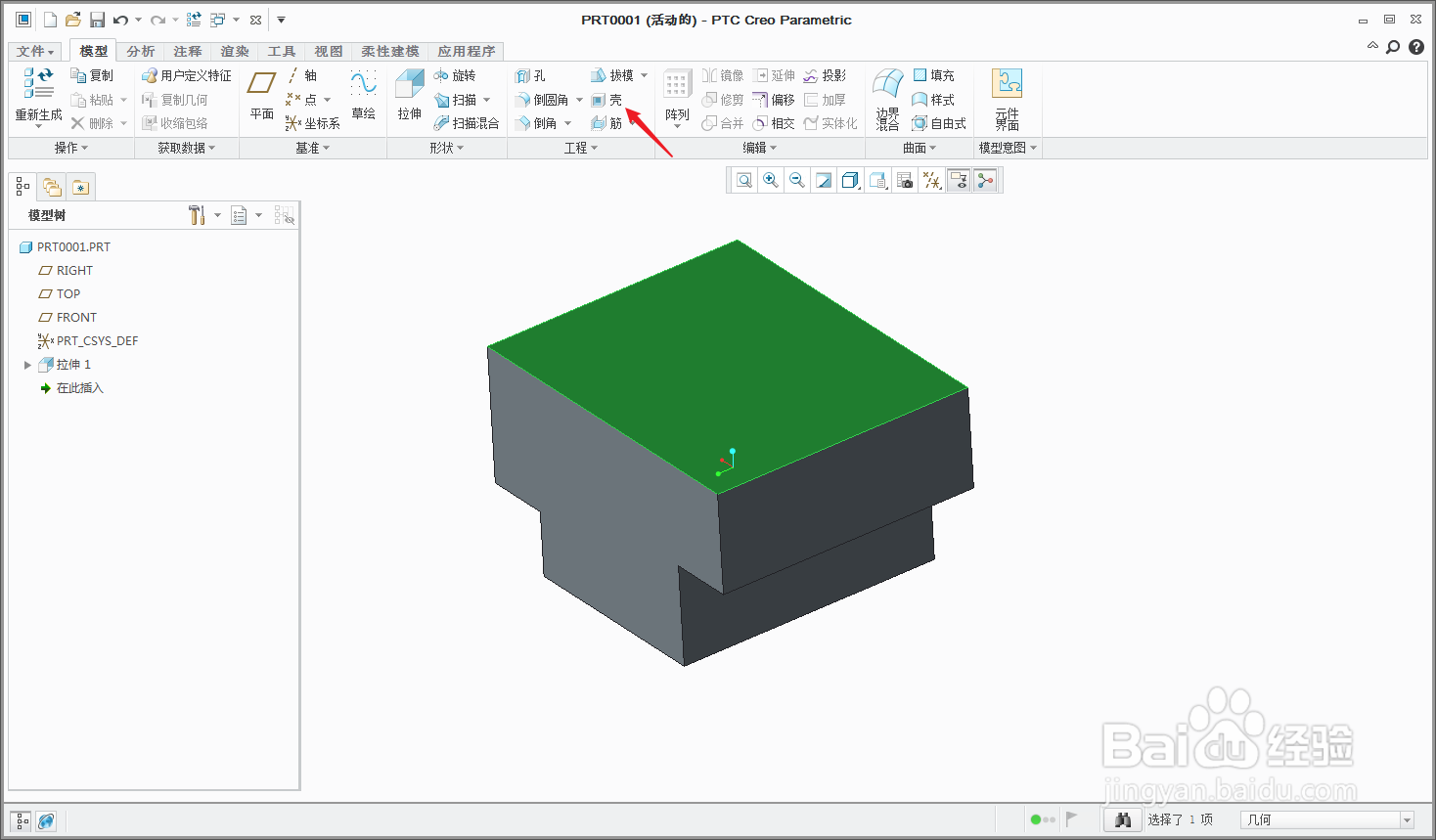Click Refit in the graphics toolbar
This screenshot has width=1436, height=840.
tap(744, 180)
